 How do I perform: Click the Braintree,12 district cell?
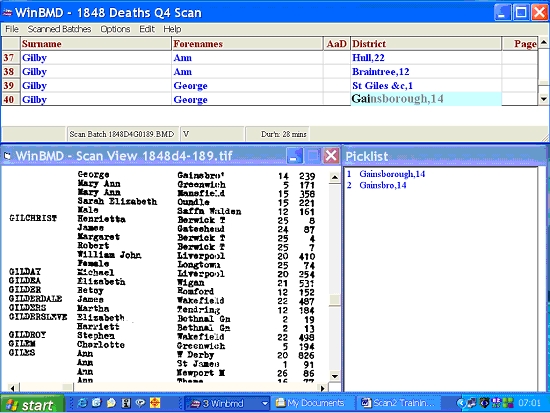pyautogui.click(x=426, y=72)
